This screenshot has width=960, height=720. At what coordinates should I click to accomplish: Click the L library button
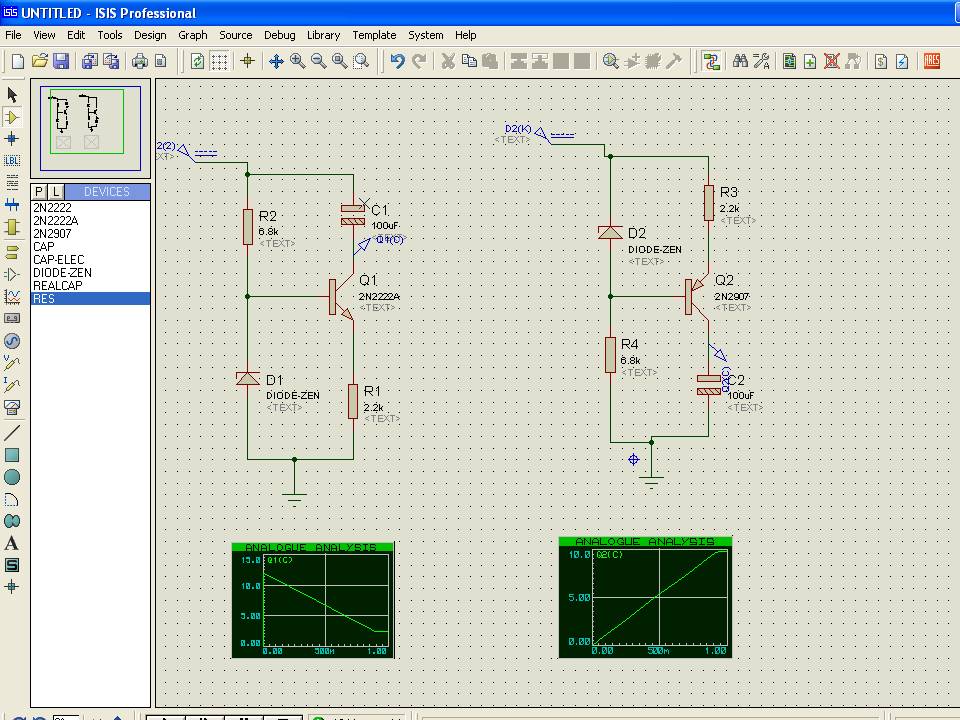click(55, 191)
